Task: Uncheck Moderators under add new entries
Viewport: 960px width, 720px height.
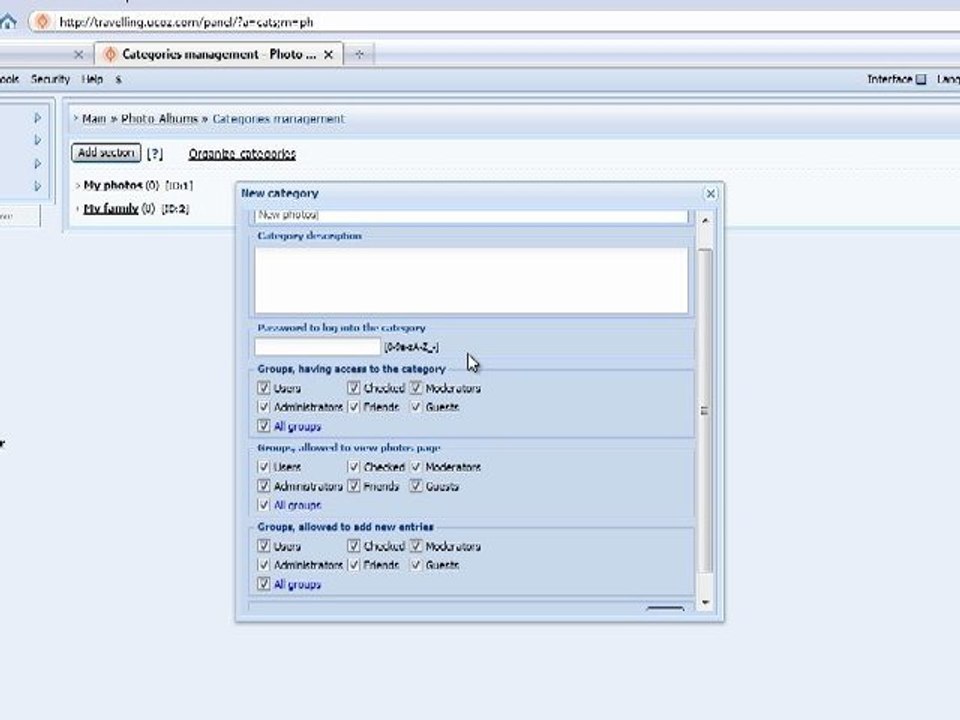Action: click(416, 546)
